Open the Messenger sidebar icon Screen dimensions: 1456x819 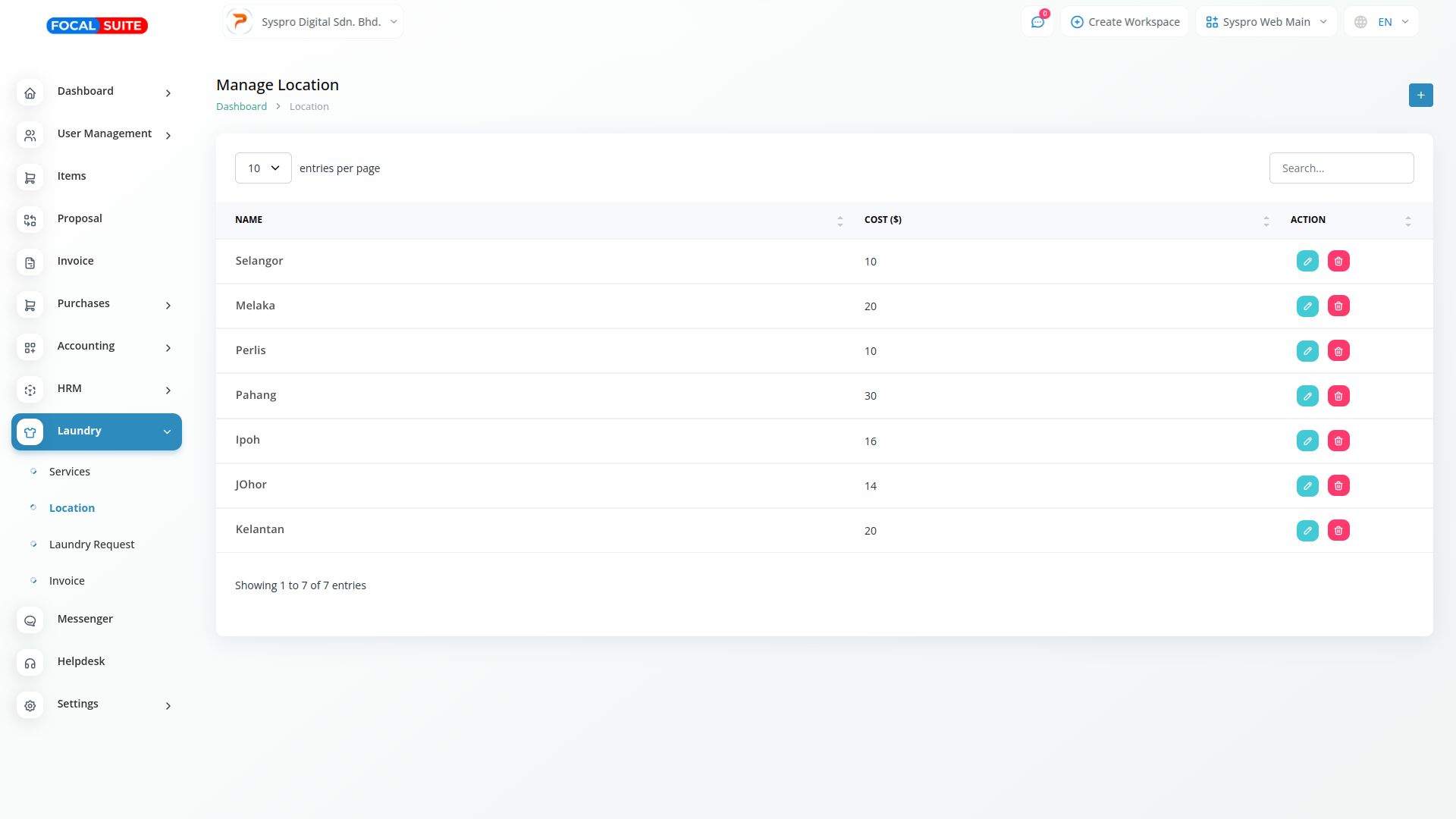(30, 621)
